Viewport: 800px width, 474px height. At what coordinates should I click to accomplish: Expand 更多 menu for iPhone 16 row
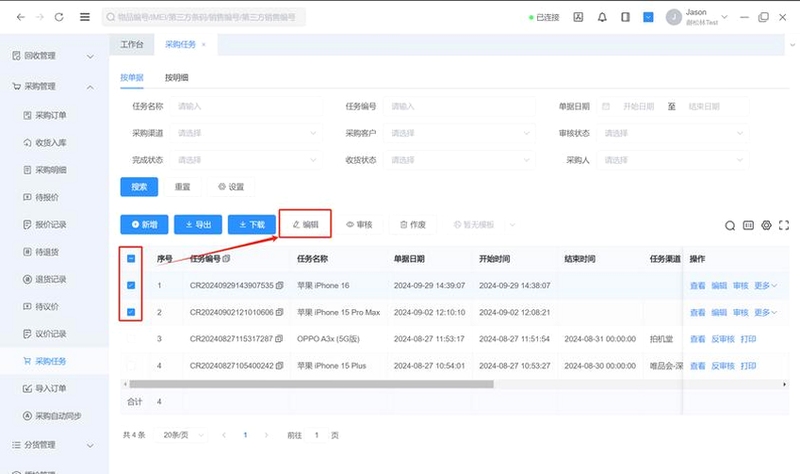click(765, 286)
